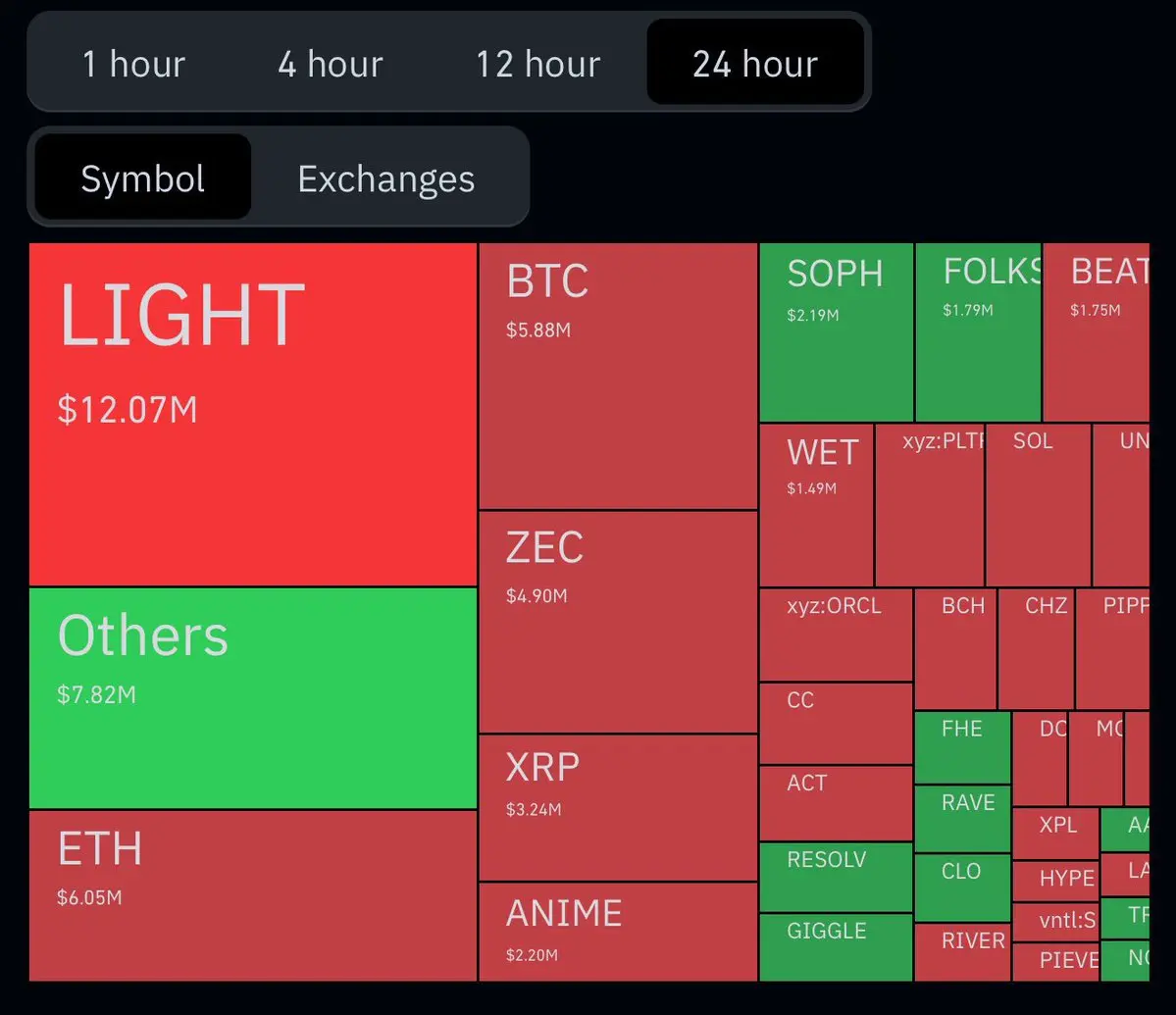
Task: Select the green RESOLV tile
Action: (x=837, y=877)
